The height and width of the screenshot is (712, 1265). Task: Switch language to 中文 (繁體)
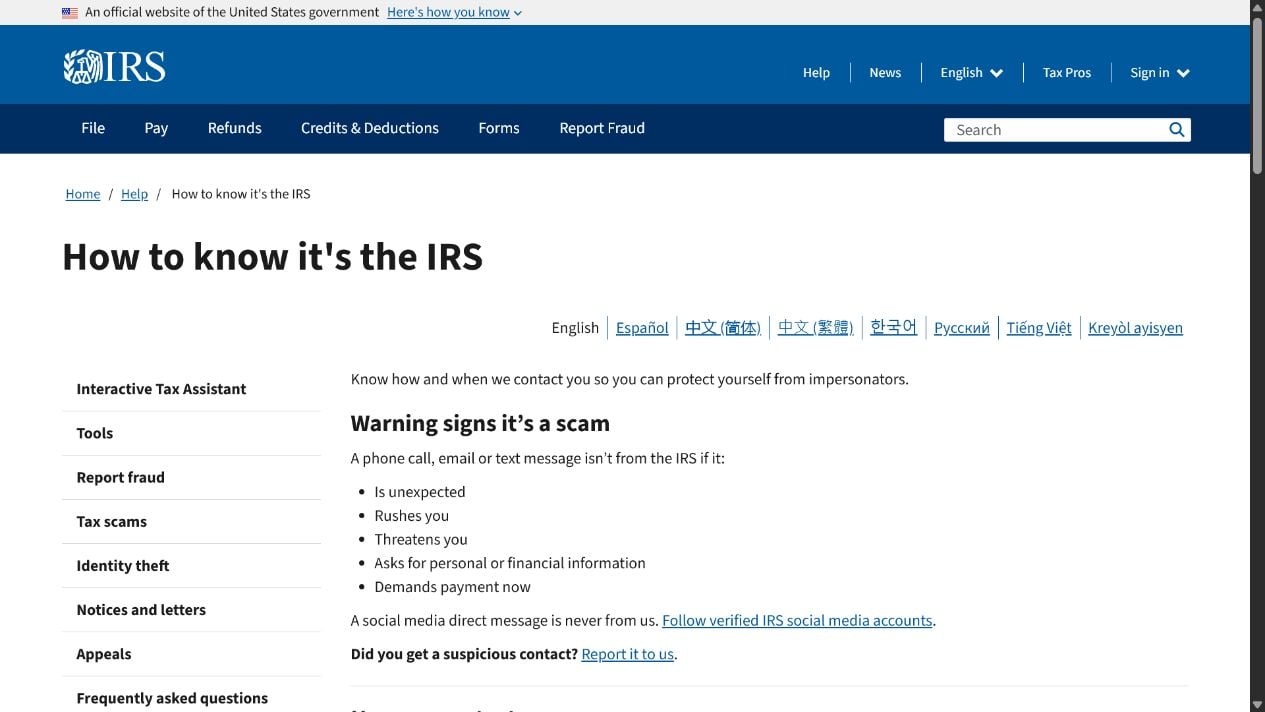(815, 328)
